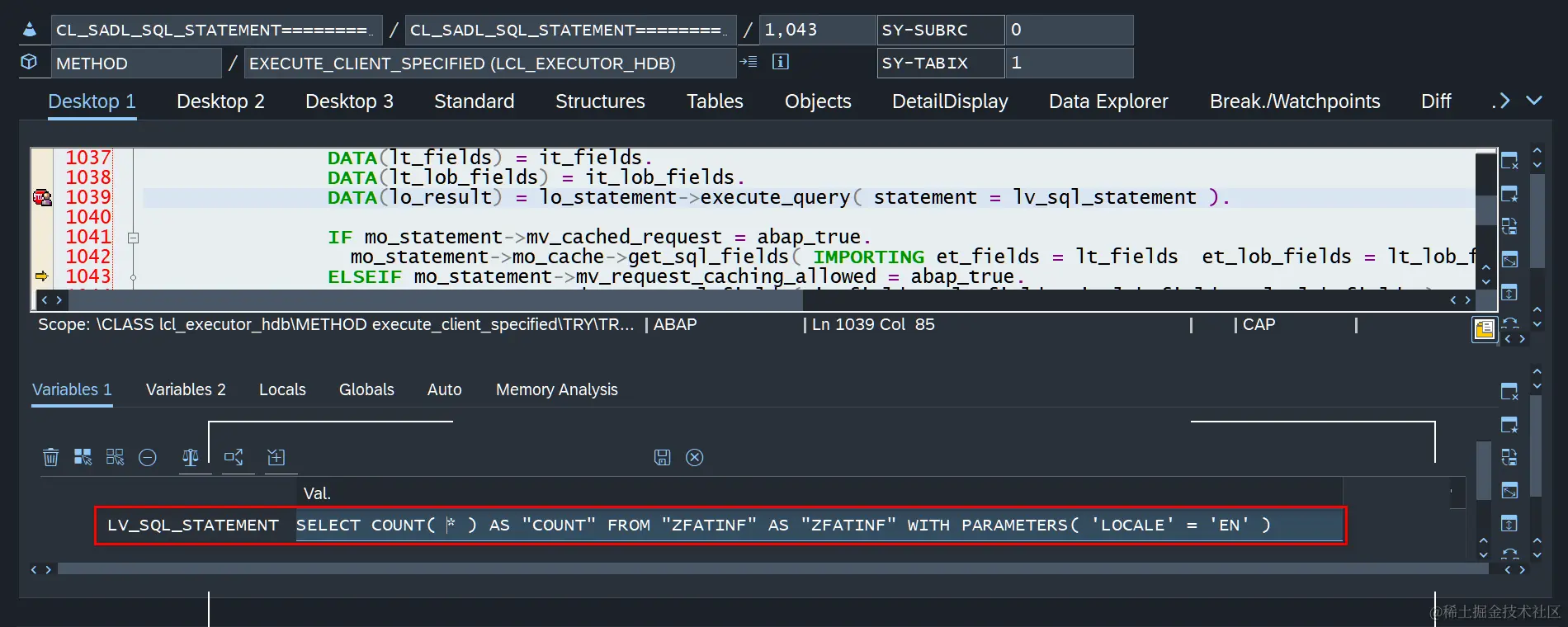Click the swap-tool icon beside the variables pane
This screenshot has height=627, width=1568.
1509,458
